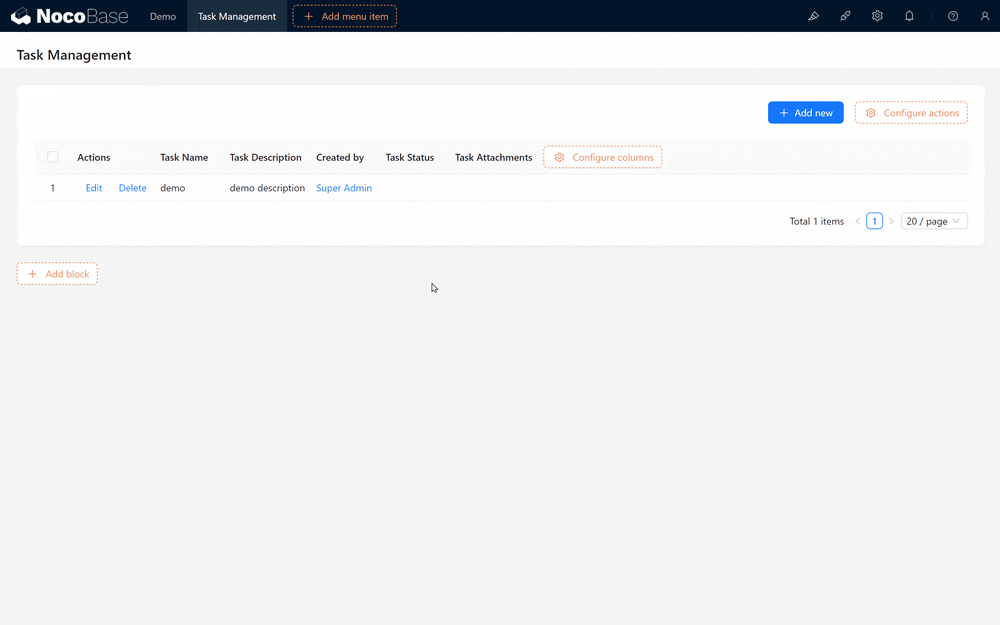The height and width of the screenshot is (625, 1000).
Task: Click the Created by column header
Action: coord(340,158)
